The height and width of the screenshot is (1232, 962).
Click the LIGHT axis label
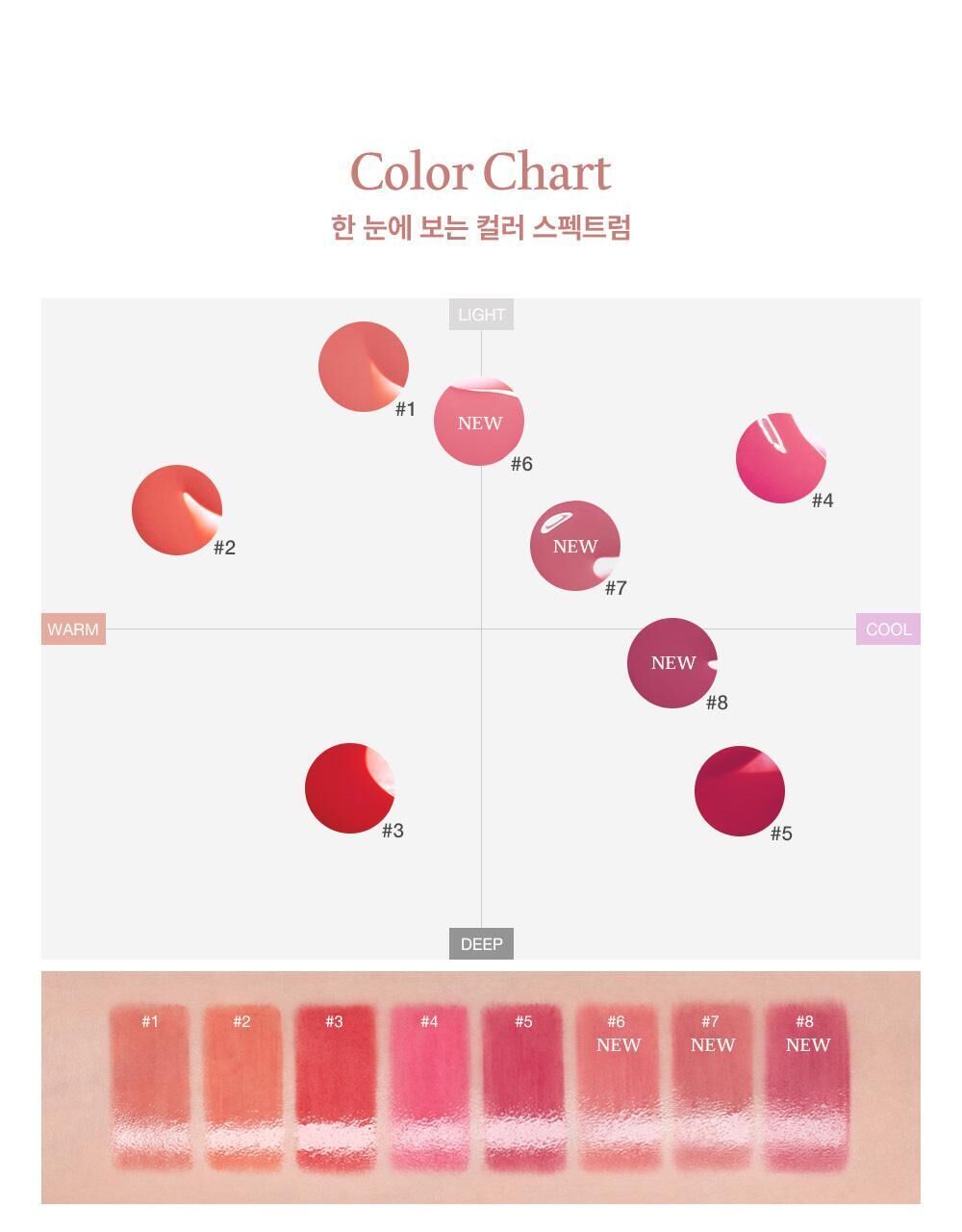click(481, 315)
